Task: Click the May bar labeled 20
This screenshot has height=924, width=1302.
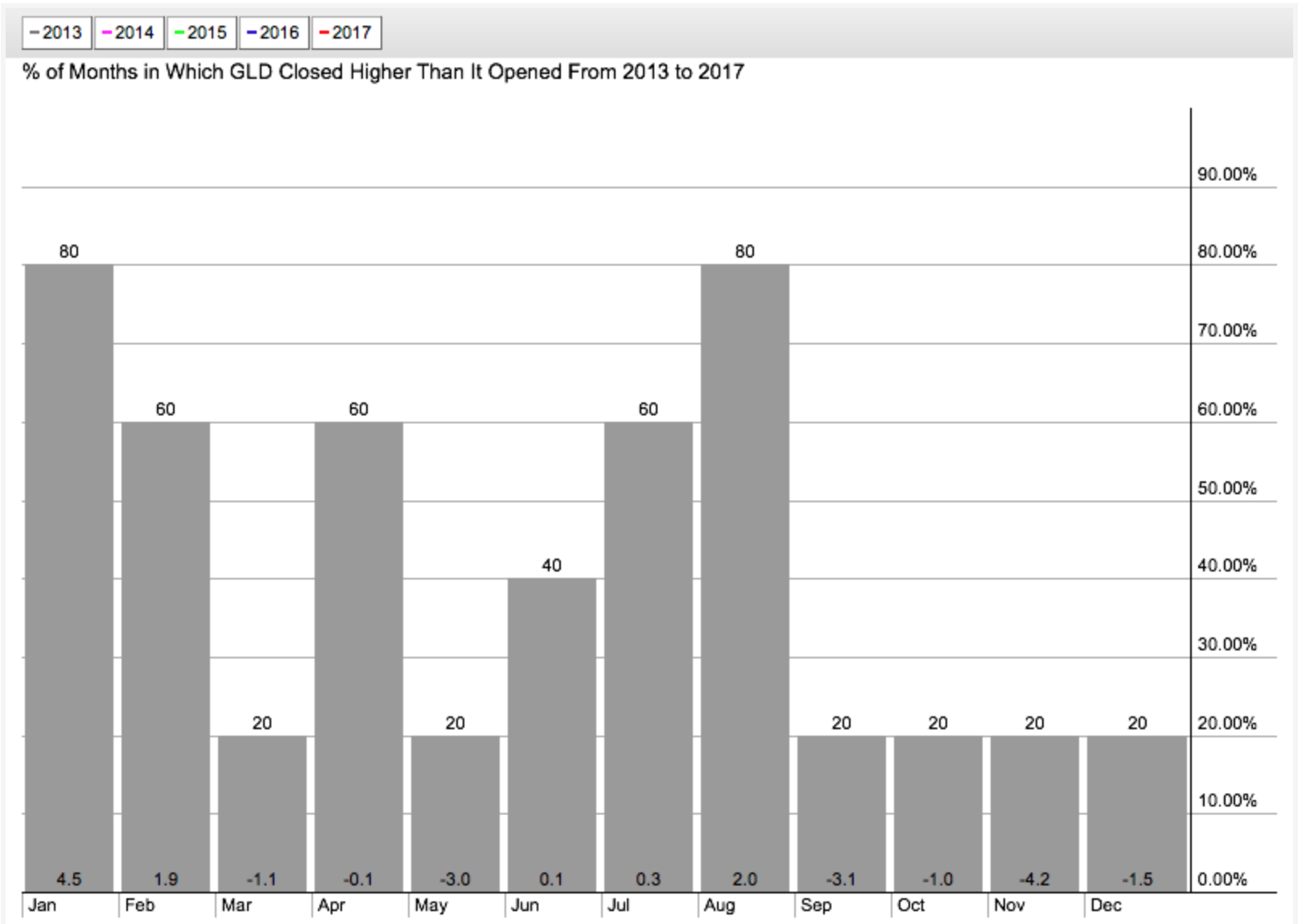Action: pyautogui.click(x=455, y=814)
